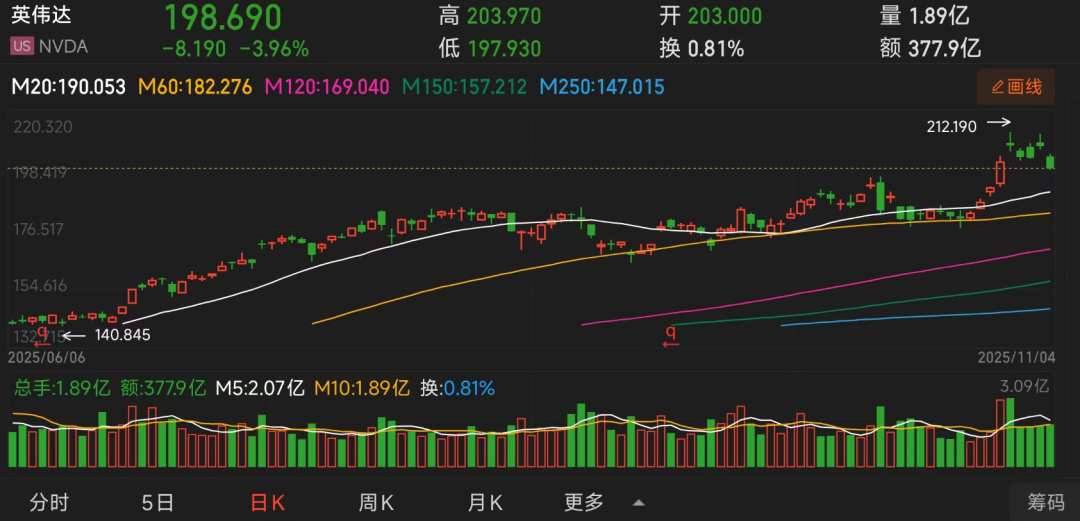Toggle the M20 moving average label
The image size is (1080, 521).
tap(68, 87)
